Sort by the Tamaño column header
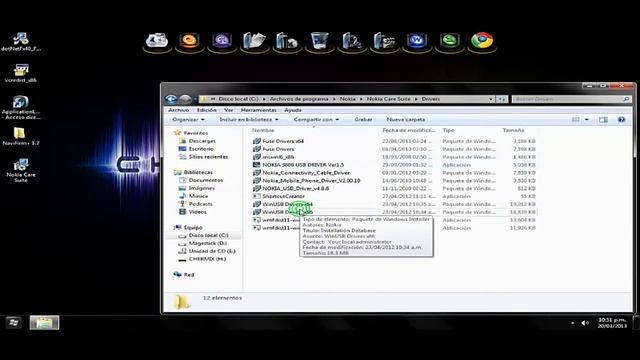640x360 pixels. pyautogui.click(x=513, y=130)
